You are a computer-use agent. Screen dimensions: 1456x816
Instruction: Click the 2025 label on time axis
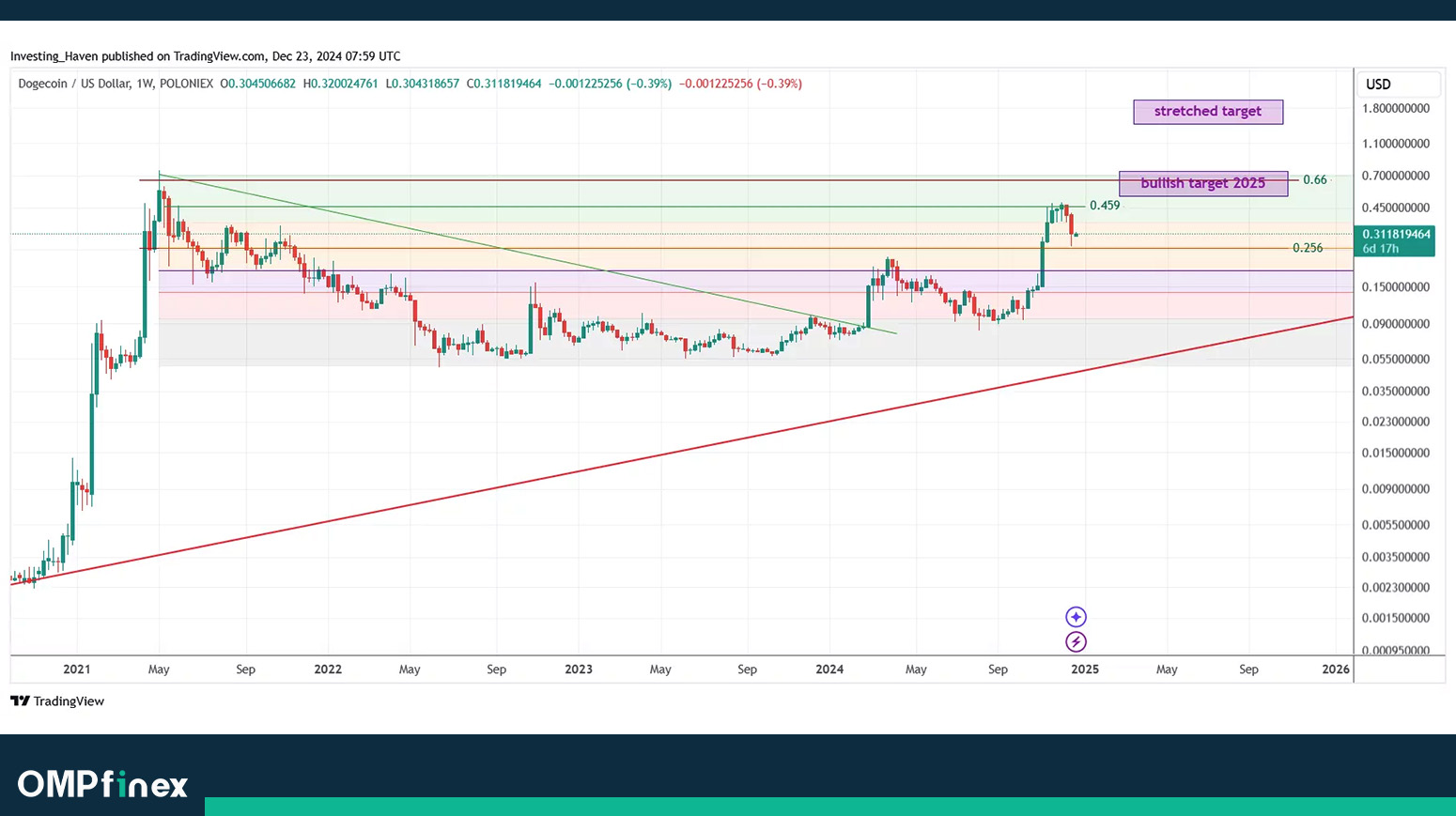(x=1084, y=670)
